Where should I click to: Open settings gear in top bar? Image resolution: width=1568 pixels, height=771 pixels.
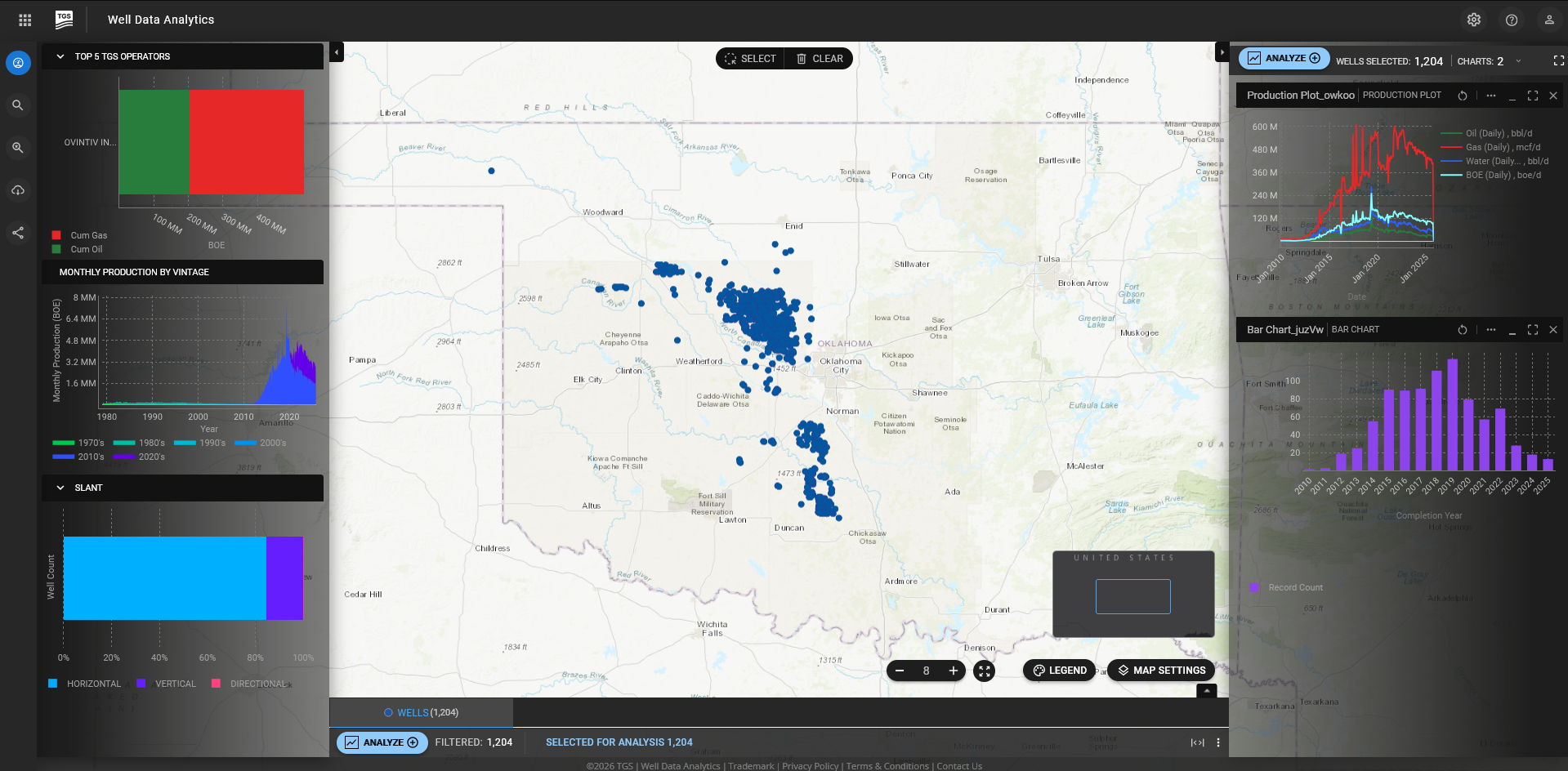coord(1474,20)
